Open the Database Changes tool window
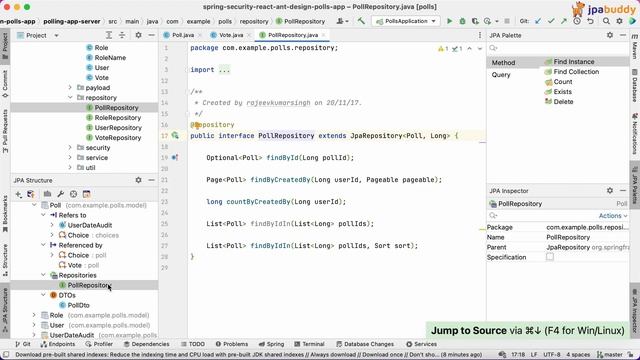Viewport: 640px width, 360px height. coord(364,344)
